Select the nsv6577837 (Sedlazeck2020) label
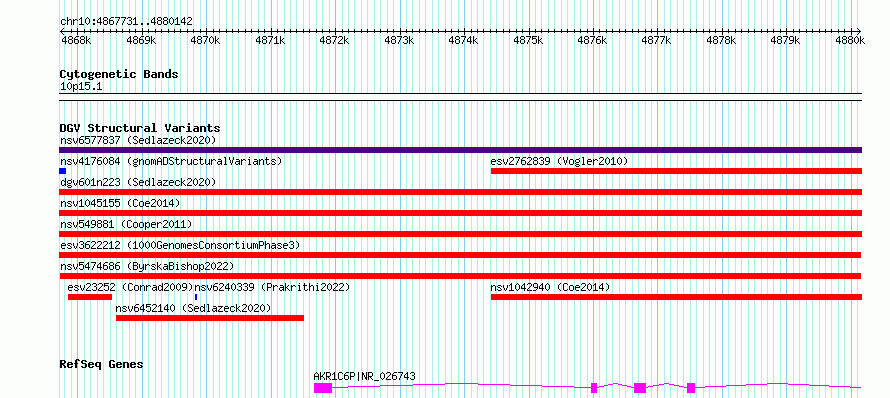The image size is (890, 398). (138, 140)
